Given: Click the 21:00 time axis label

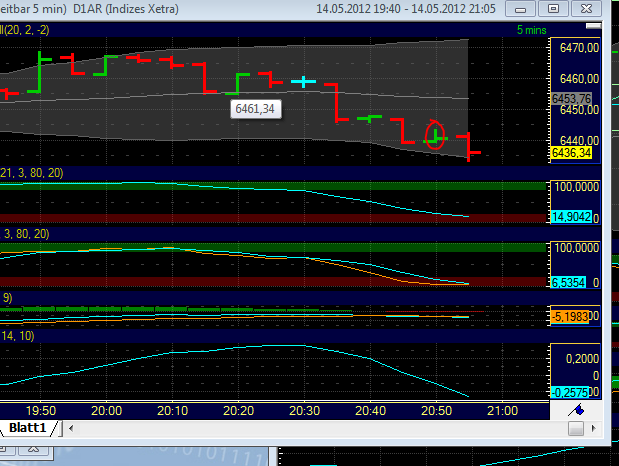Looking at the screenshot, I should tap(502, 411).
